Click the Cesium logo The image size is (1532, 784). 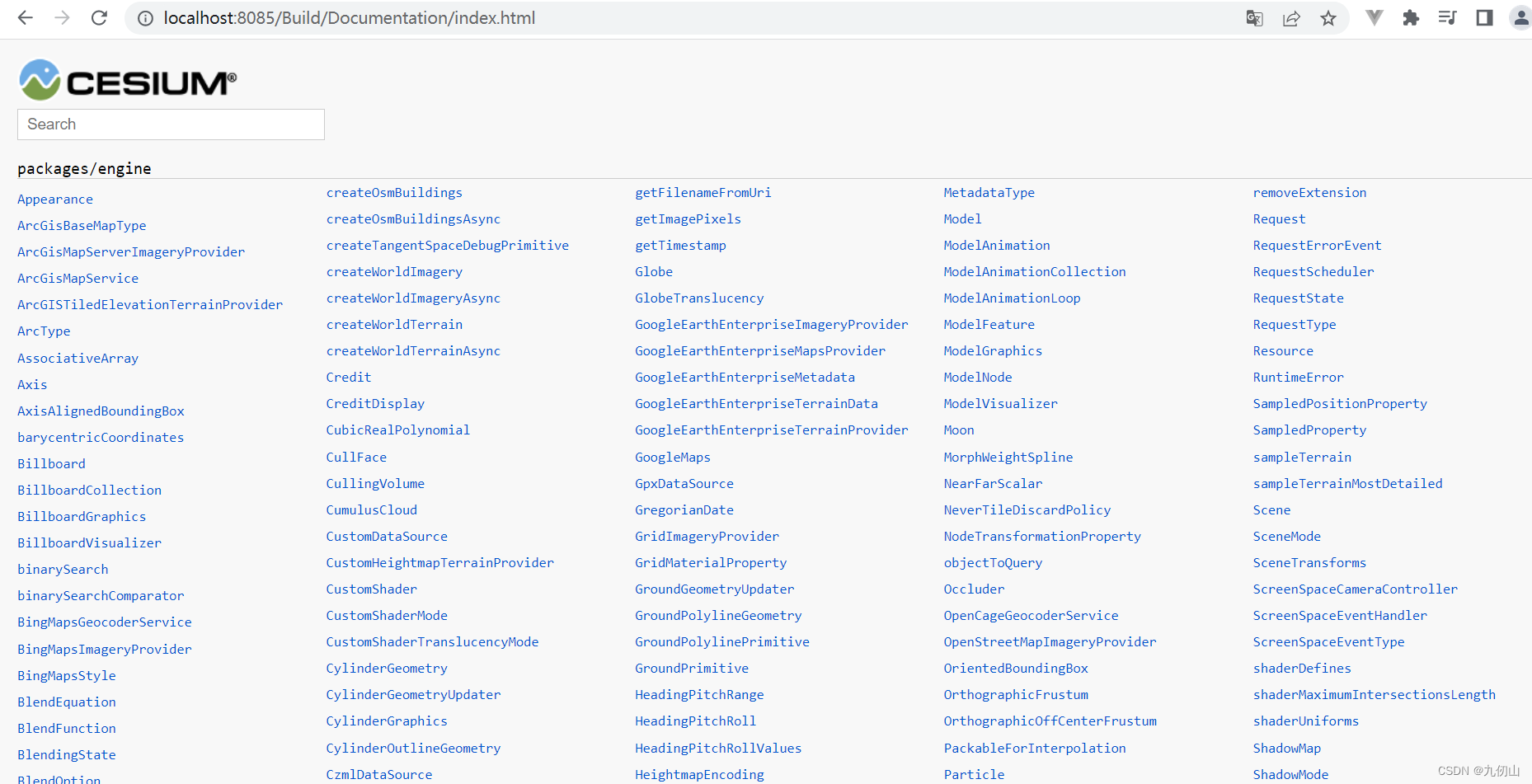pyautogui.click(x=128, y=80)
